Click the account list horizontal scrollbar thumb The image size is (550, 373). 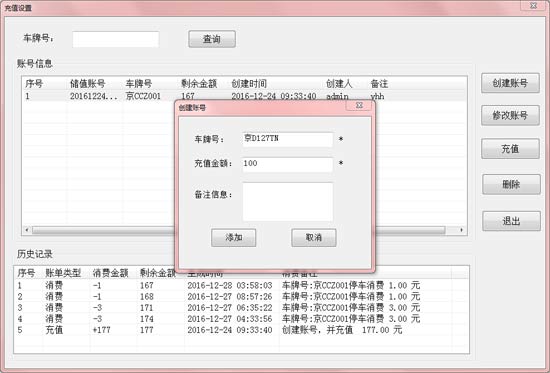[239, 230]
